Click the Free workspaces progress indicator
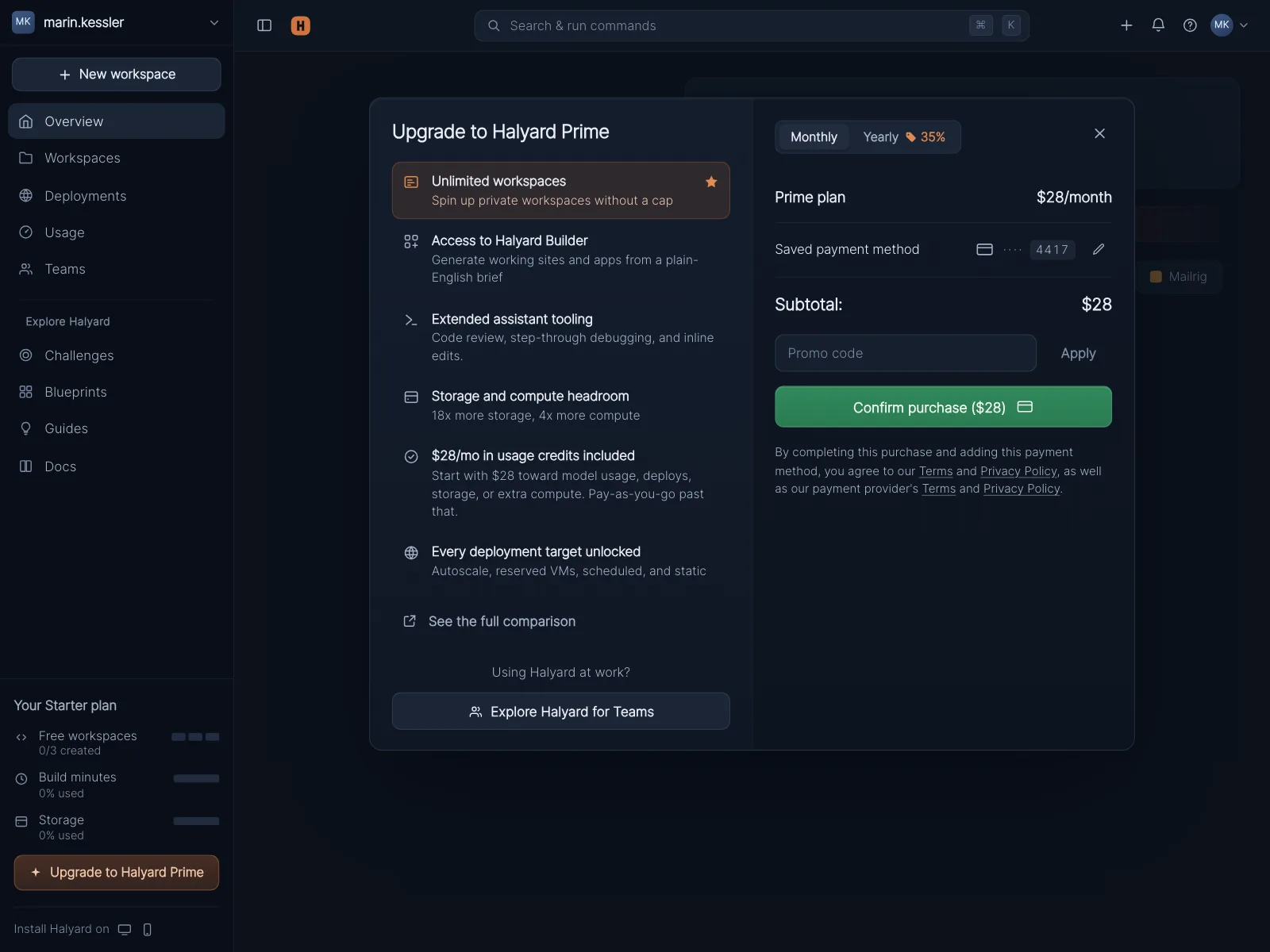 pyautogui.click(x=195, y=737)
